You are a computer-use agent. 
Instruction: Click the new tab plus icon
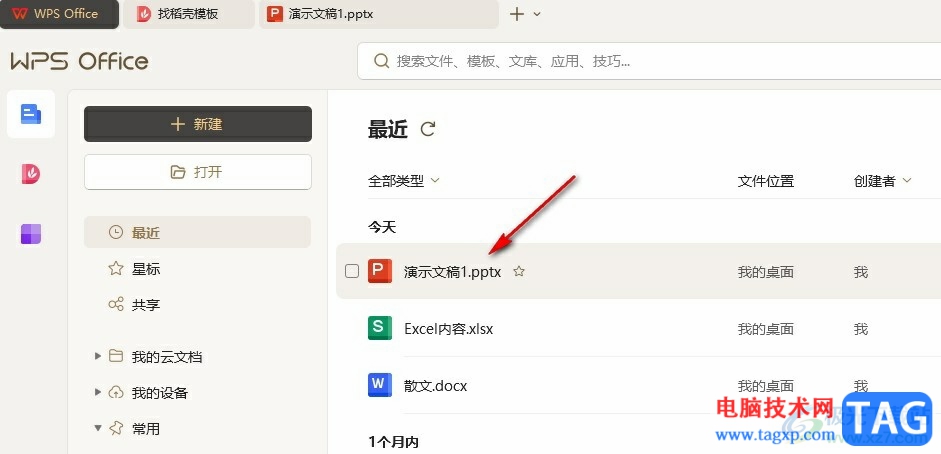517,14
